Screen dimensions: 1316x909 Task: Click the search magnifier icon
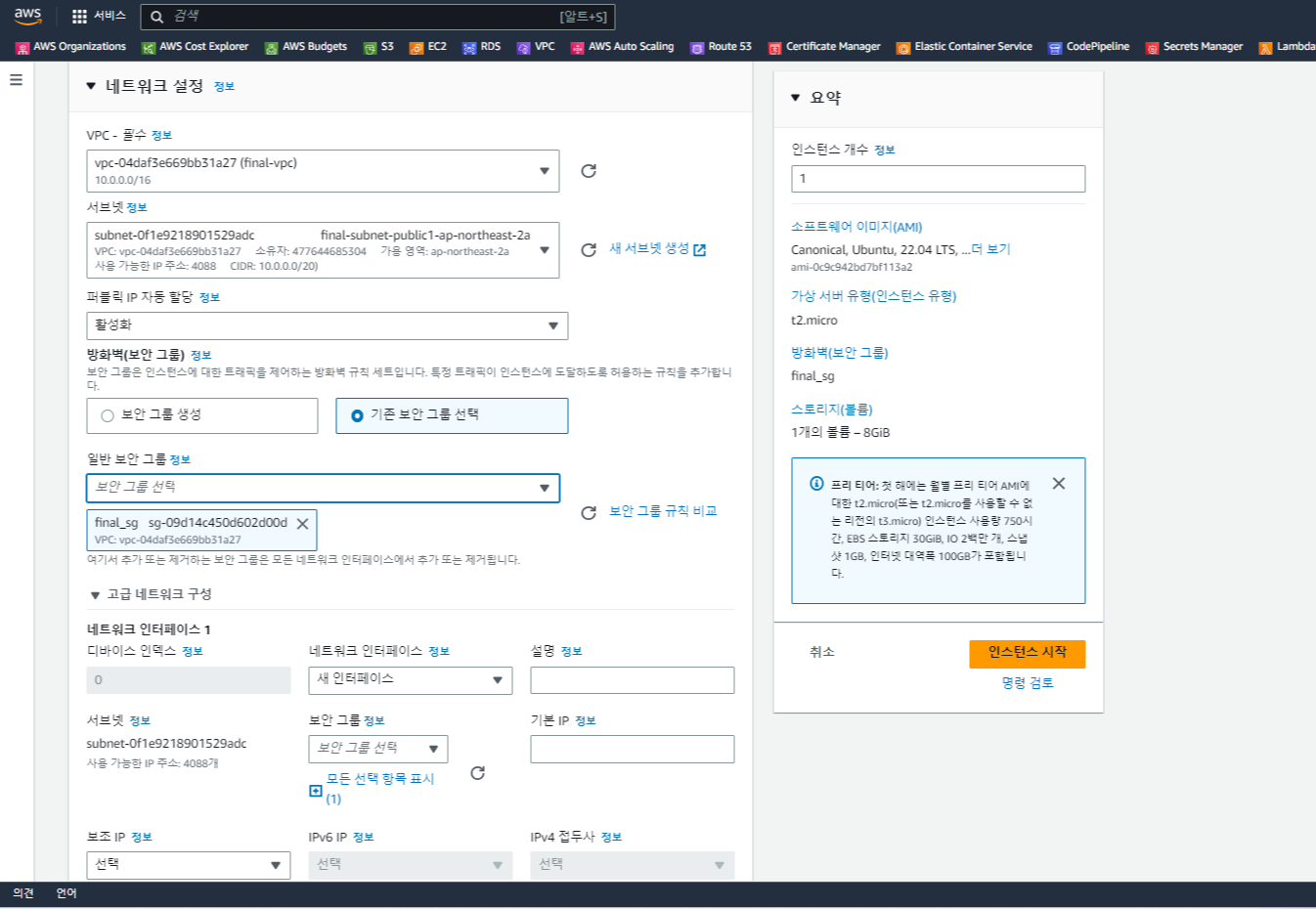point(156,17)
